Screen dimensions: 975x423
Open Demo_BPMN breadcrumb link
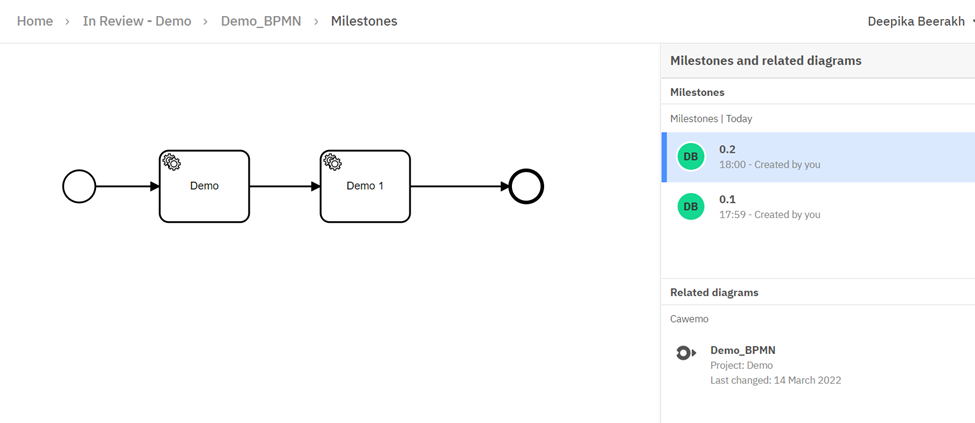click(x=261, y=21)
